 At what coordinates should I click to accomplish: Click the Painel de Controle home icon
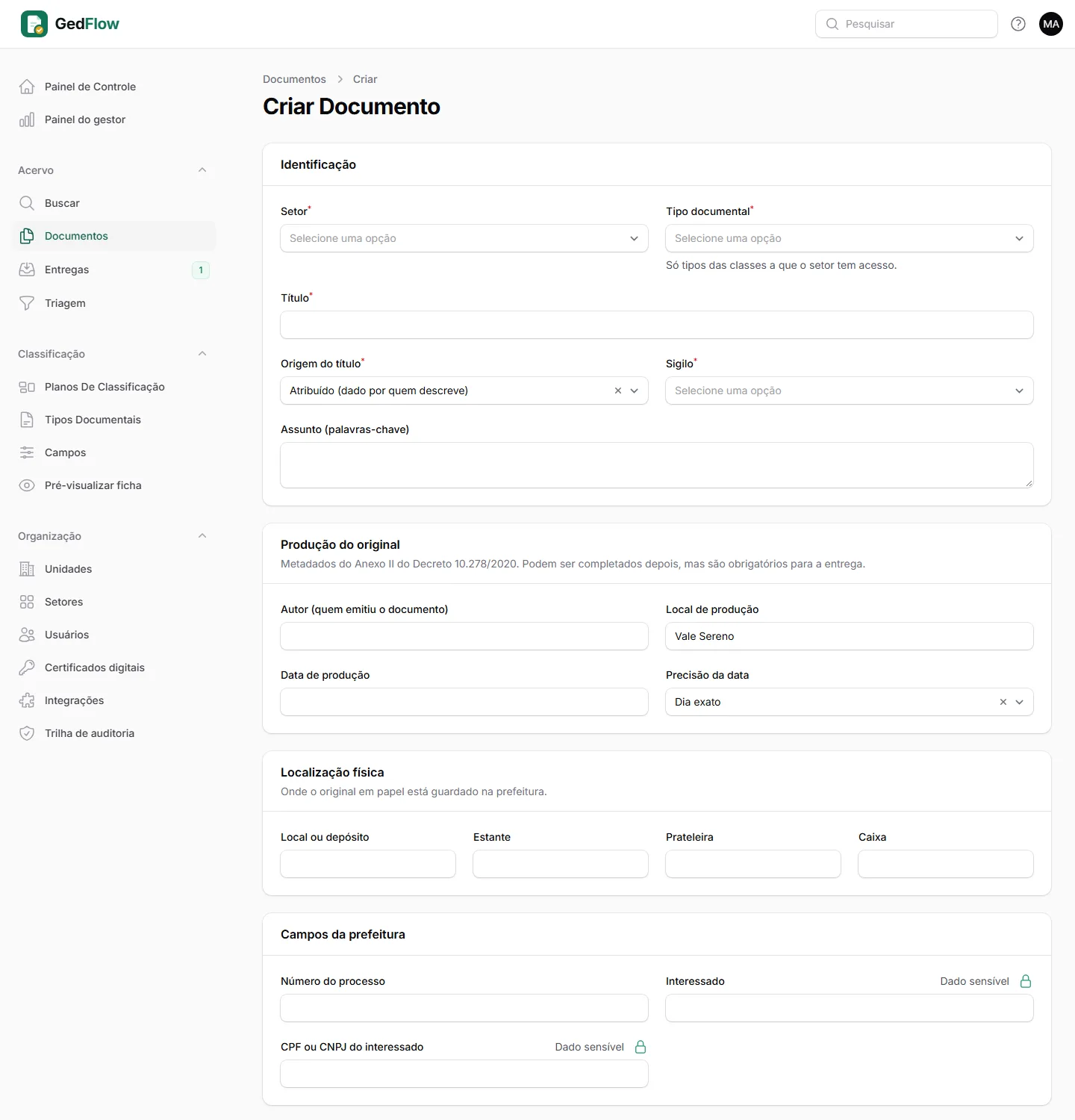(x=27, y=87)
